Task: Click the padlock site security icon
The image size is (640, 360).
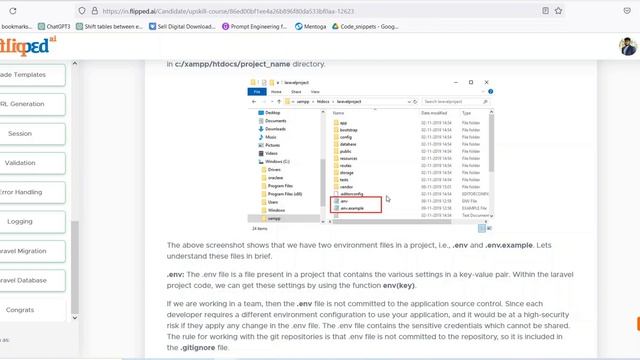Action: point(95,11)
